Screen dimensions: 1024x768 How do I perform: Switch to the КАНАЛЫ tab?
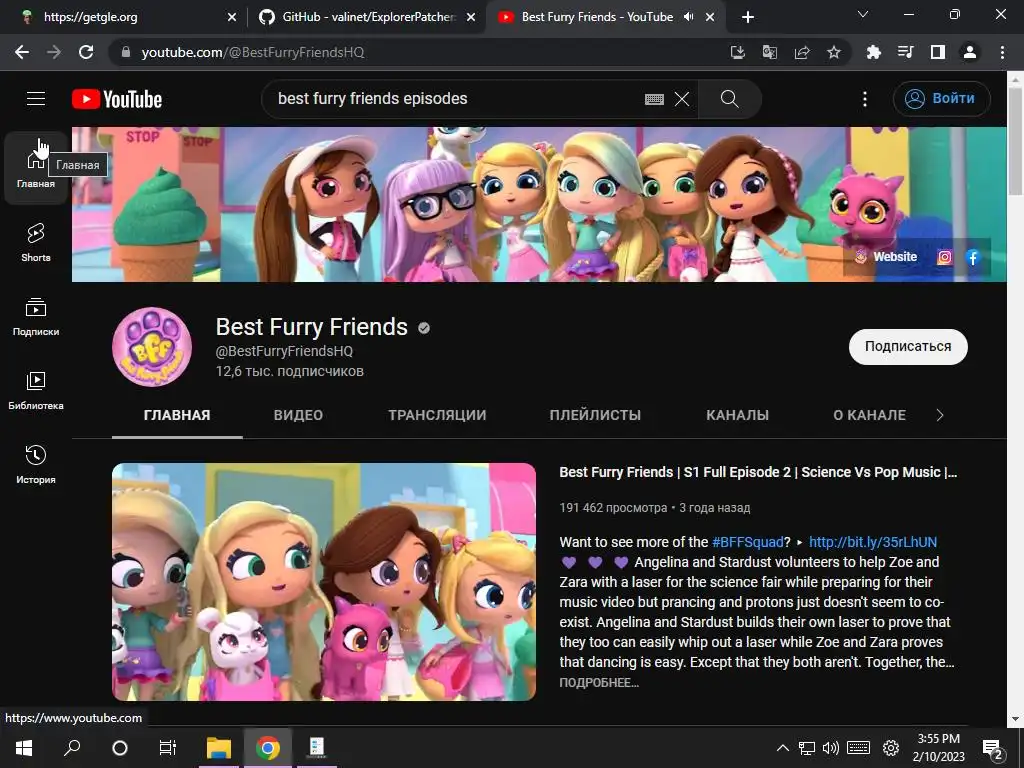[737, 415]
